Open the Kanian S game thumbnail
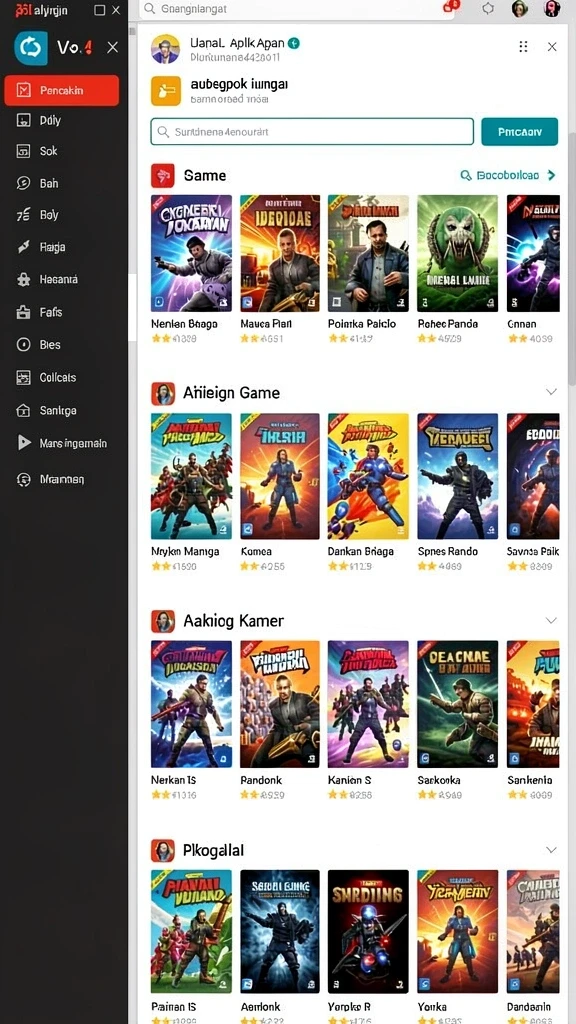This screenshot has height=1024, width=576. click(368, 704)
